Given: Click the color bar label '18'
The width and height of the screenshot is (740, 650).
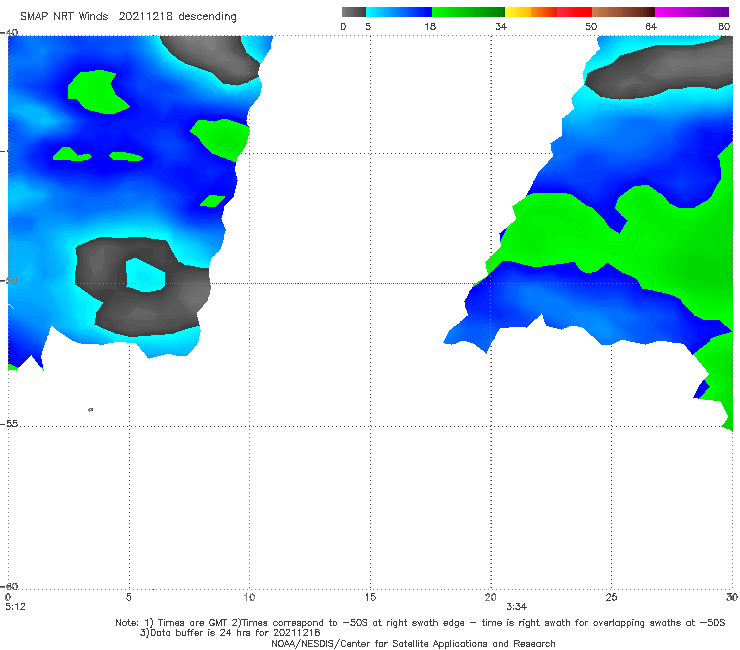Looking at the screenshot, I should [x=430, y=26].
